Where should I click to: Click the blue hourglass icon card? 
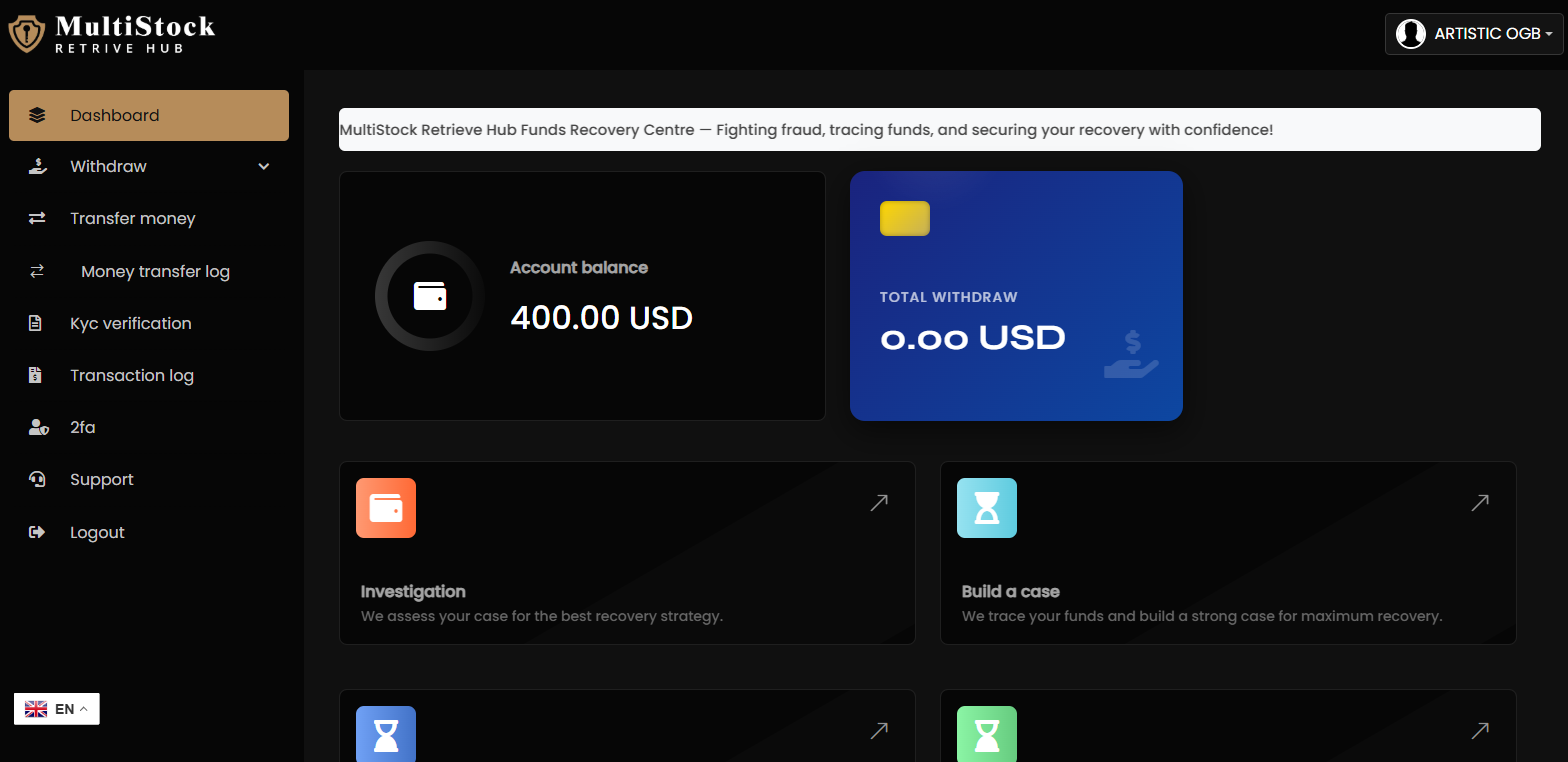tap(386, 734)
